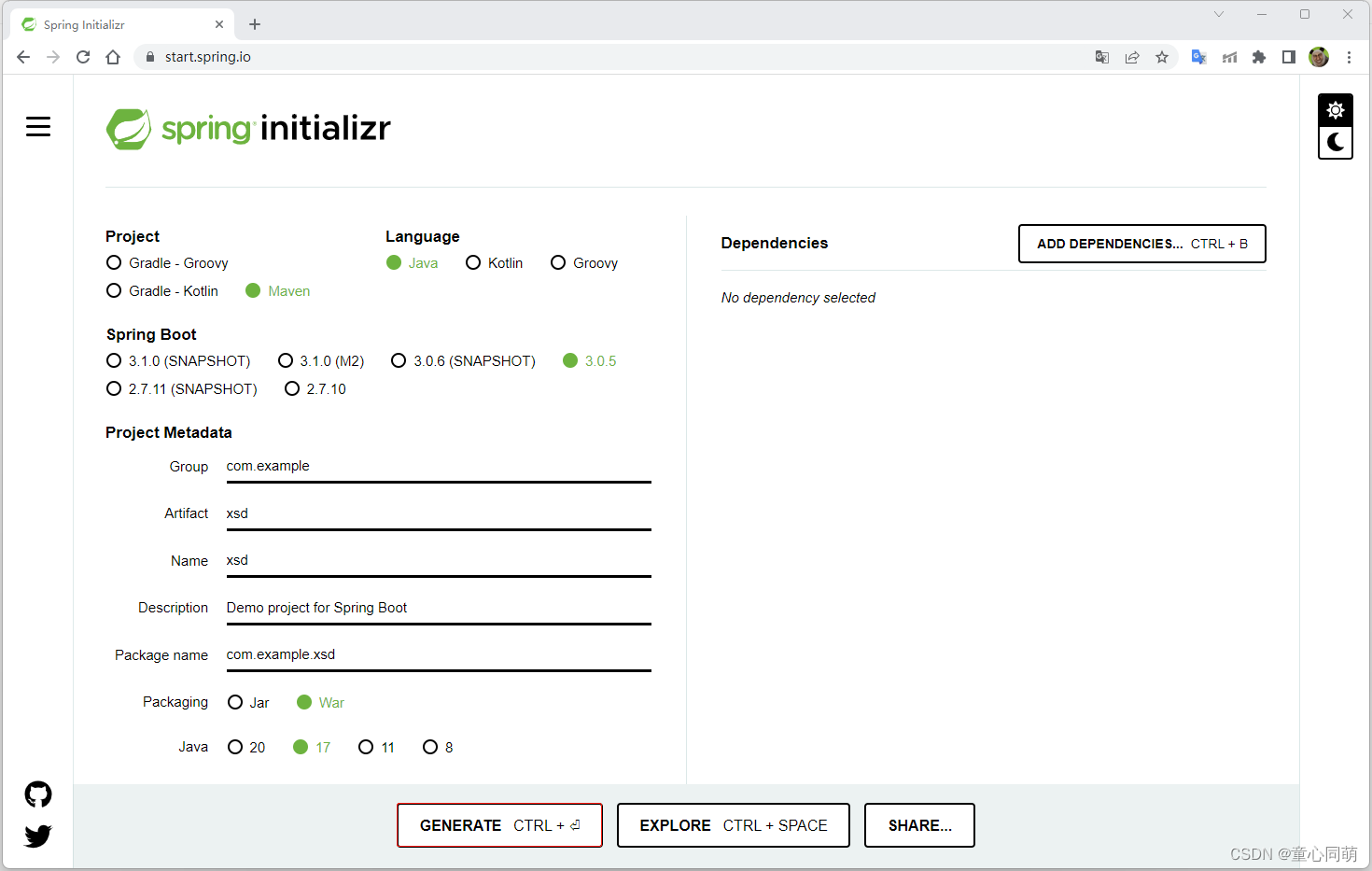Viewport: 1372px width, 871px height.
Task: Toggle the browser side panel
Action: (x=1289, y=57)
